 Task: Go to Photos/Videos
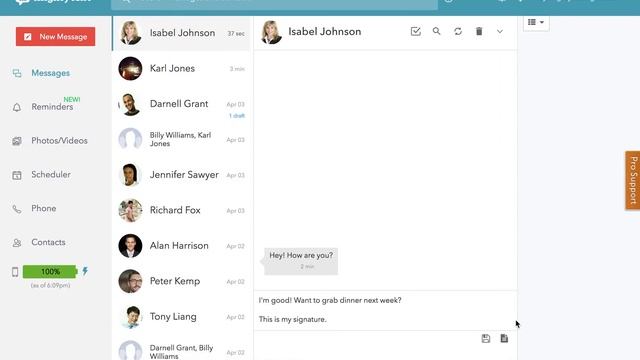pyautogui.click(x=60, y=141)
